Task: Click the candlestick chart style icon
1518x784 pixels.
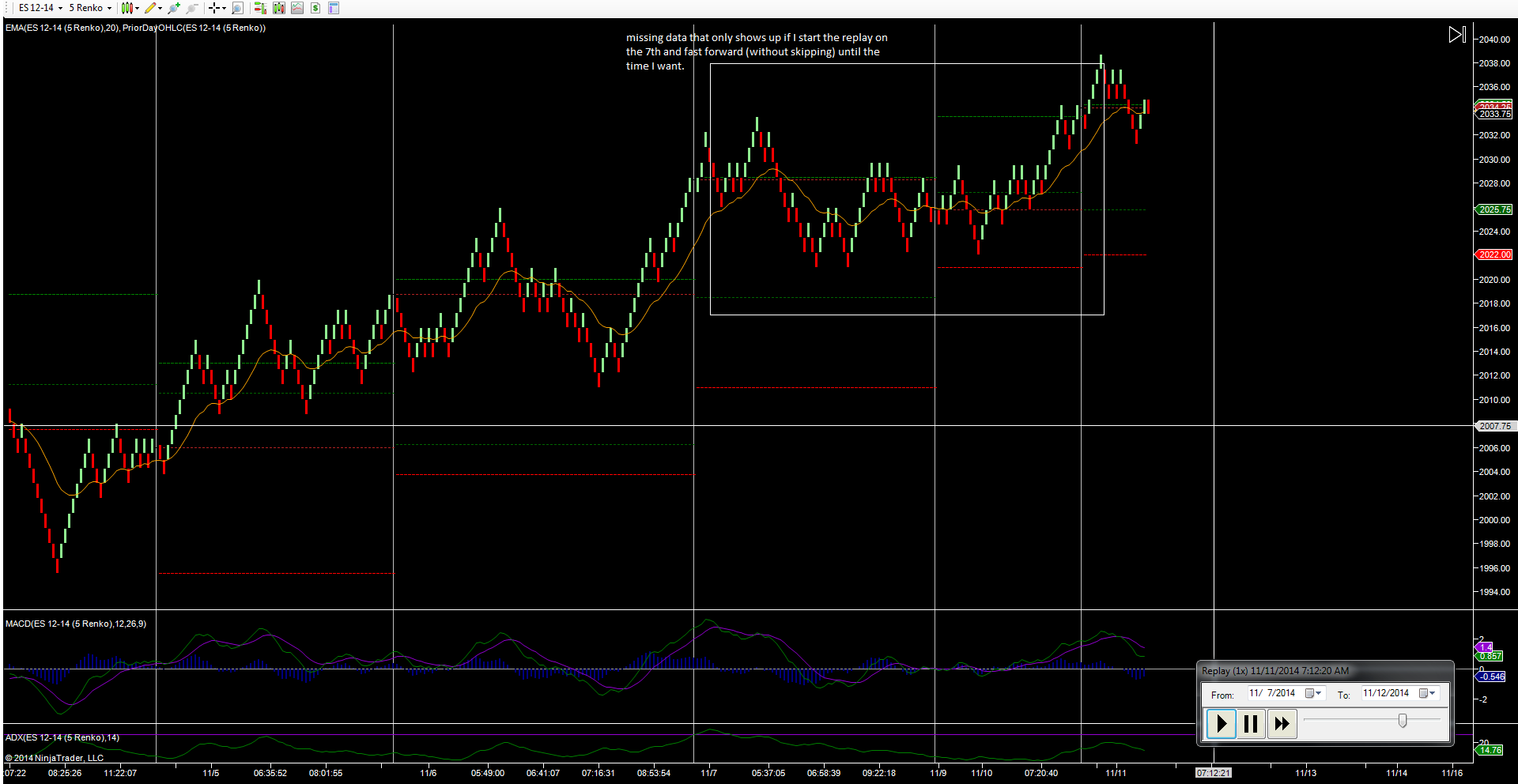Action: [126, 8]
